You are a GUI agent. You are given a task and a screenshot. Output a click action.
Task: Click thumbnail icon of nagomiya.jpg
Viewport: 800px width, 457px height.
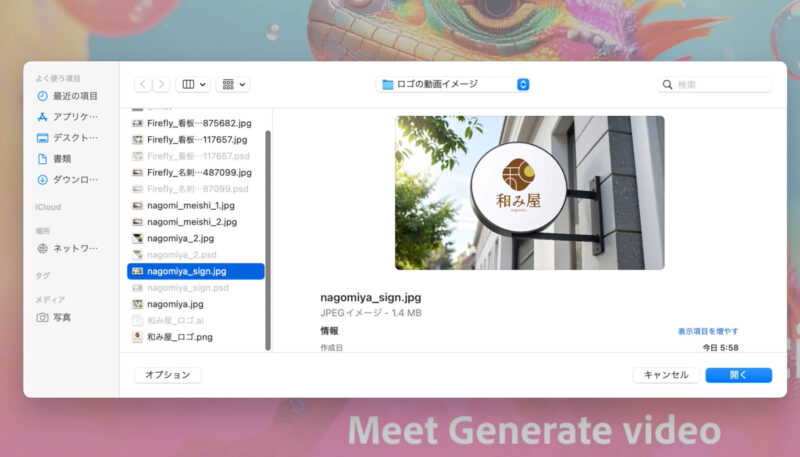pyautogui.click(x=137, y=304)
